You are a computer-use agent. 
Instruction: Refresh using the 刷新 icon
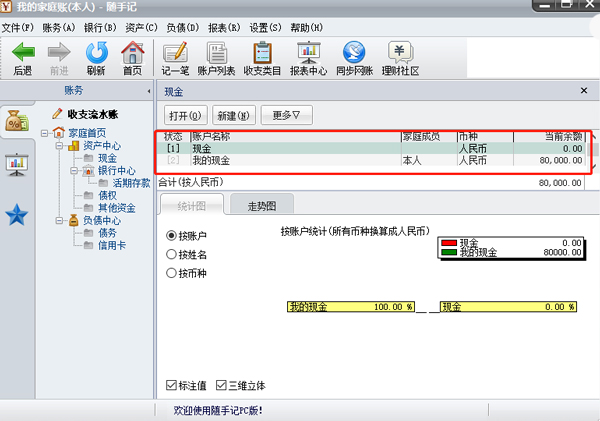tap(96, 58)
